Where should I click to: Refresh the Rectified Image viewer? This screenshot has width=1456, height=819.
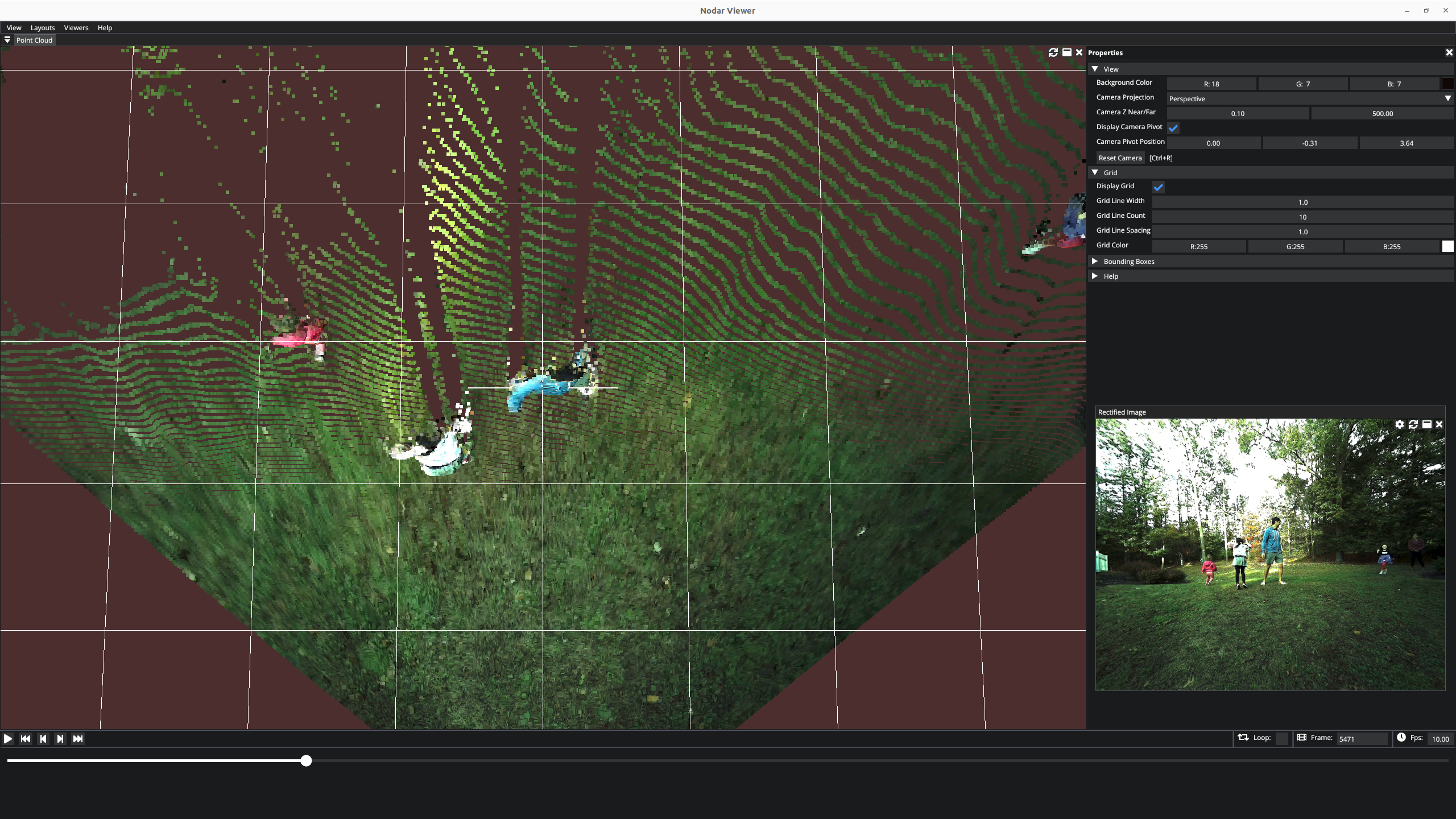click(1413, 424)
